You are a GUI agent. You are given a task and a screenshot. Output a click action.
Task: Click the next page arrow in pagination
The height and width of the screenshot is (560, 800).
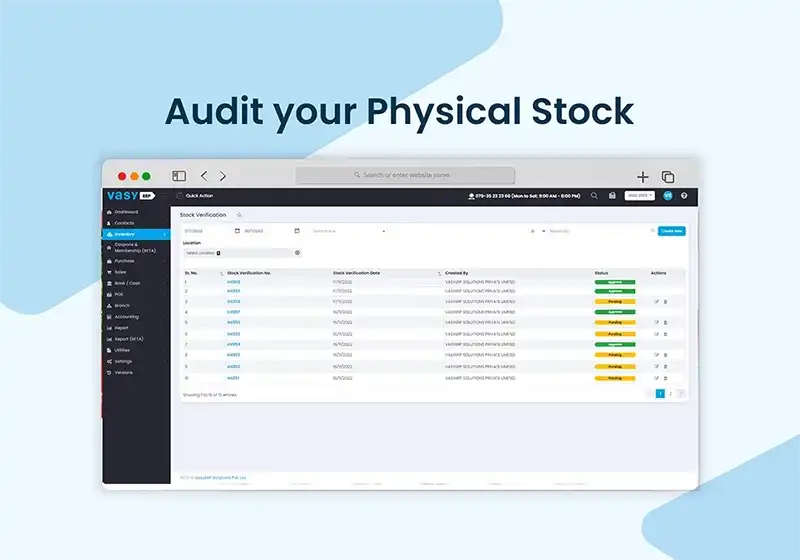click(x=681, y=394)
